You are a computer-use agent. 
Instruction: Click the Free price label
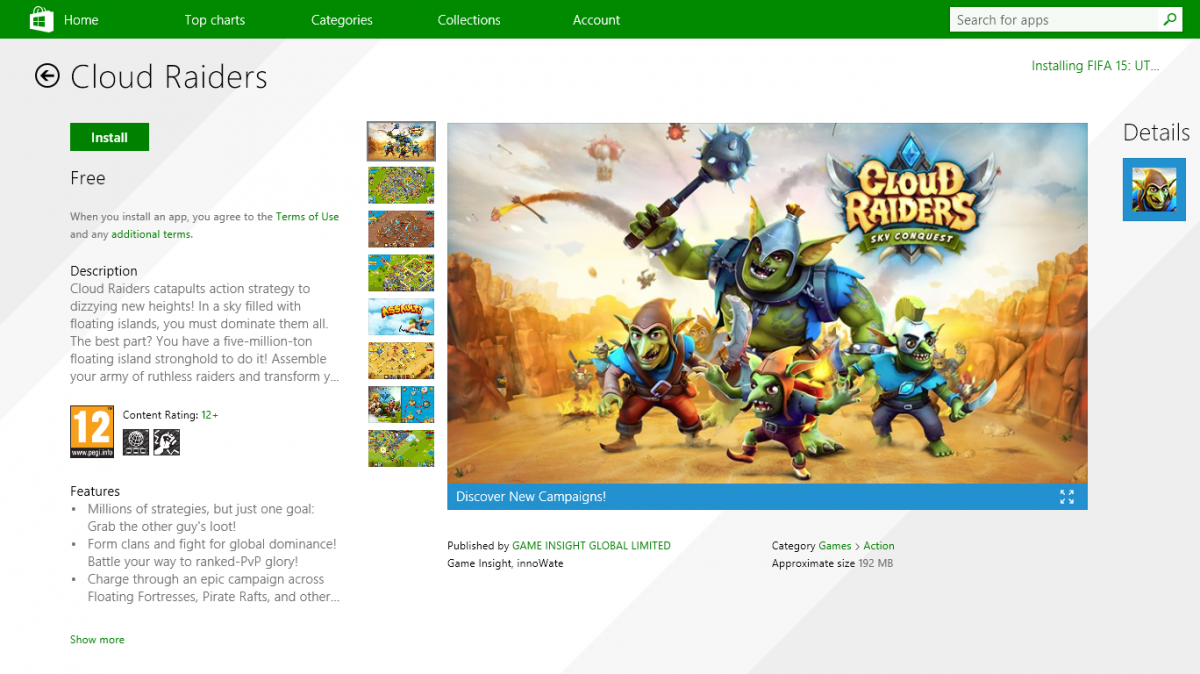tap(88, 178)
